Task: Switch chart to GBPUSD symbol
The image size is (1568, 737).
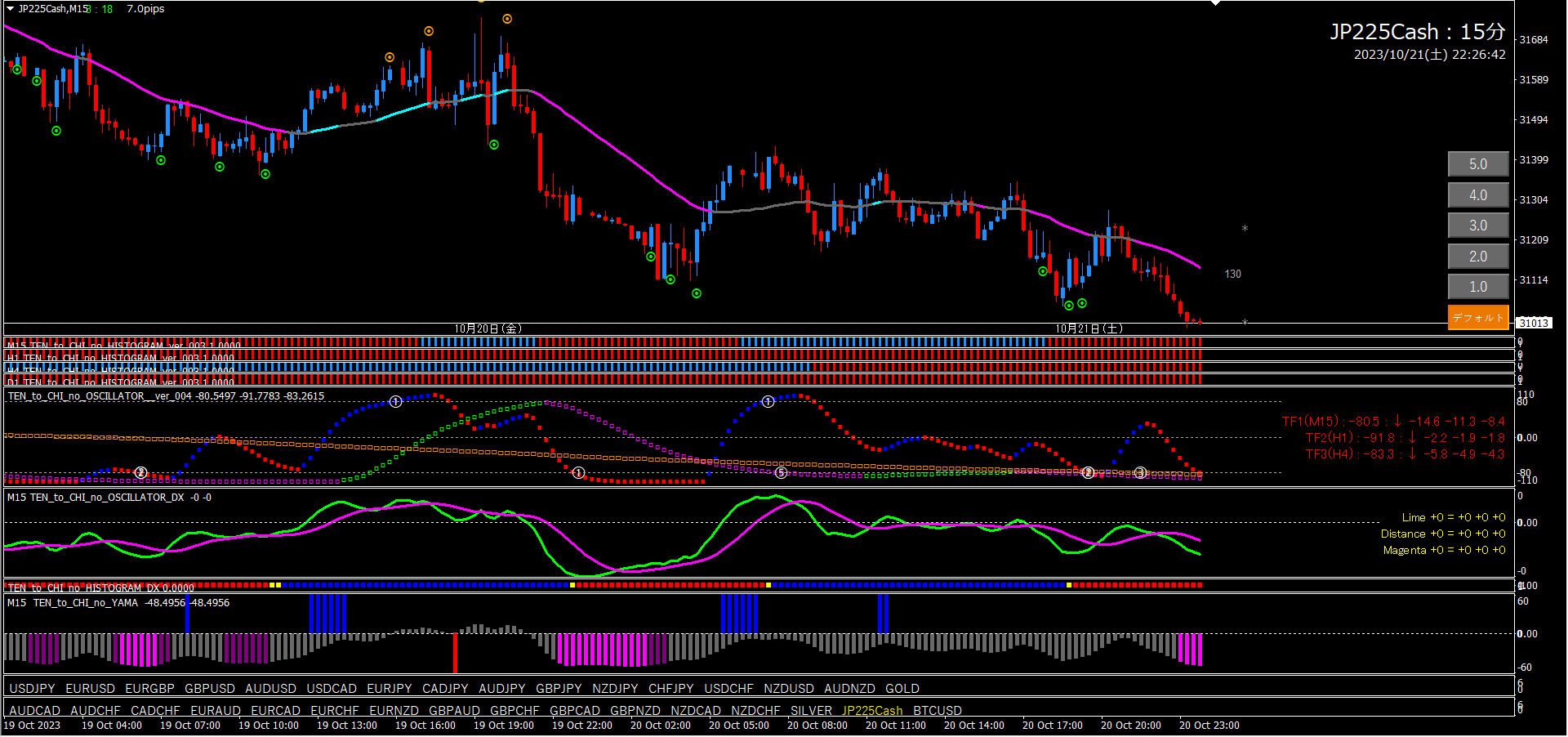Action: click(x=210, y=689)
